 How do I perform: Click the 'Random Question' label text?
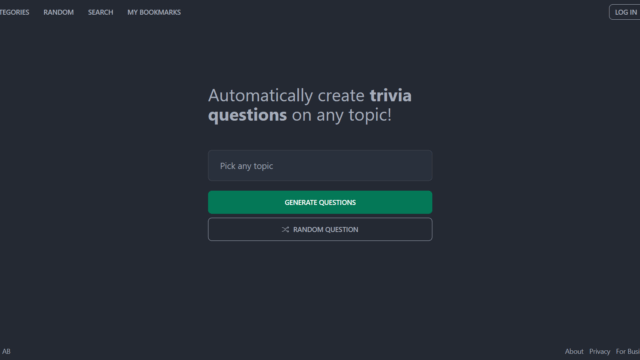[326, 230]
